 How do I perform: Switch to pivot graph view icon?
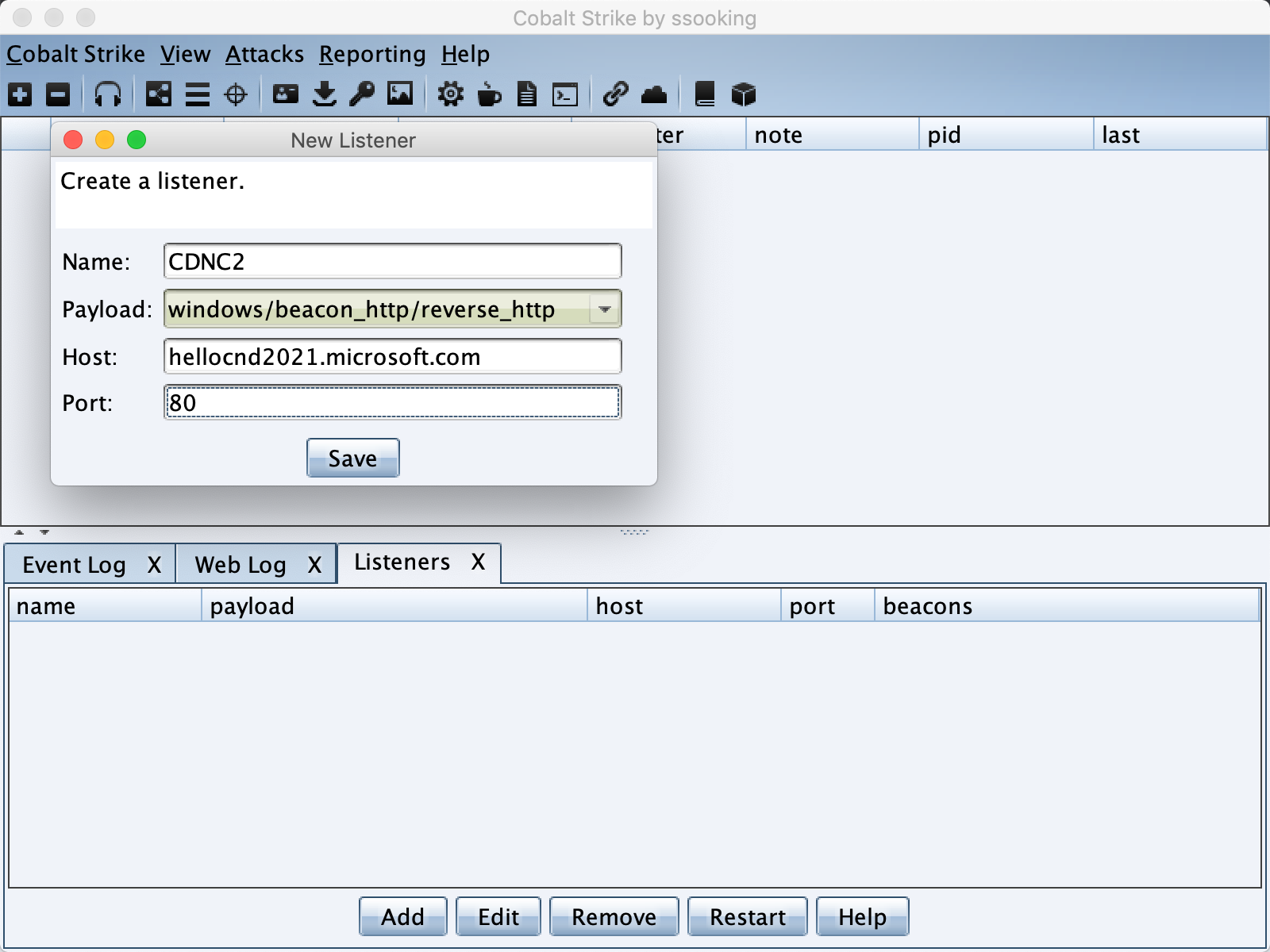point(159,94)
